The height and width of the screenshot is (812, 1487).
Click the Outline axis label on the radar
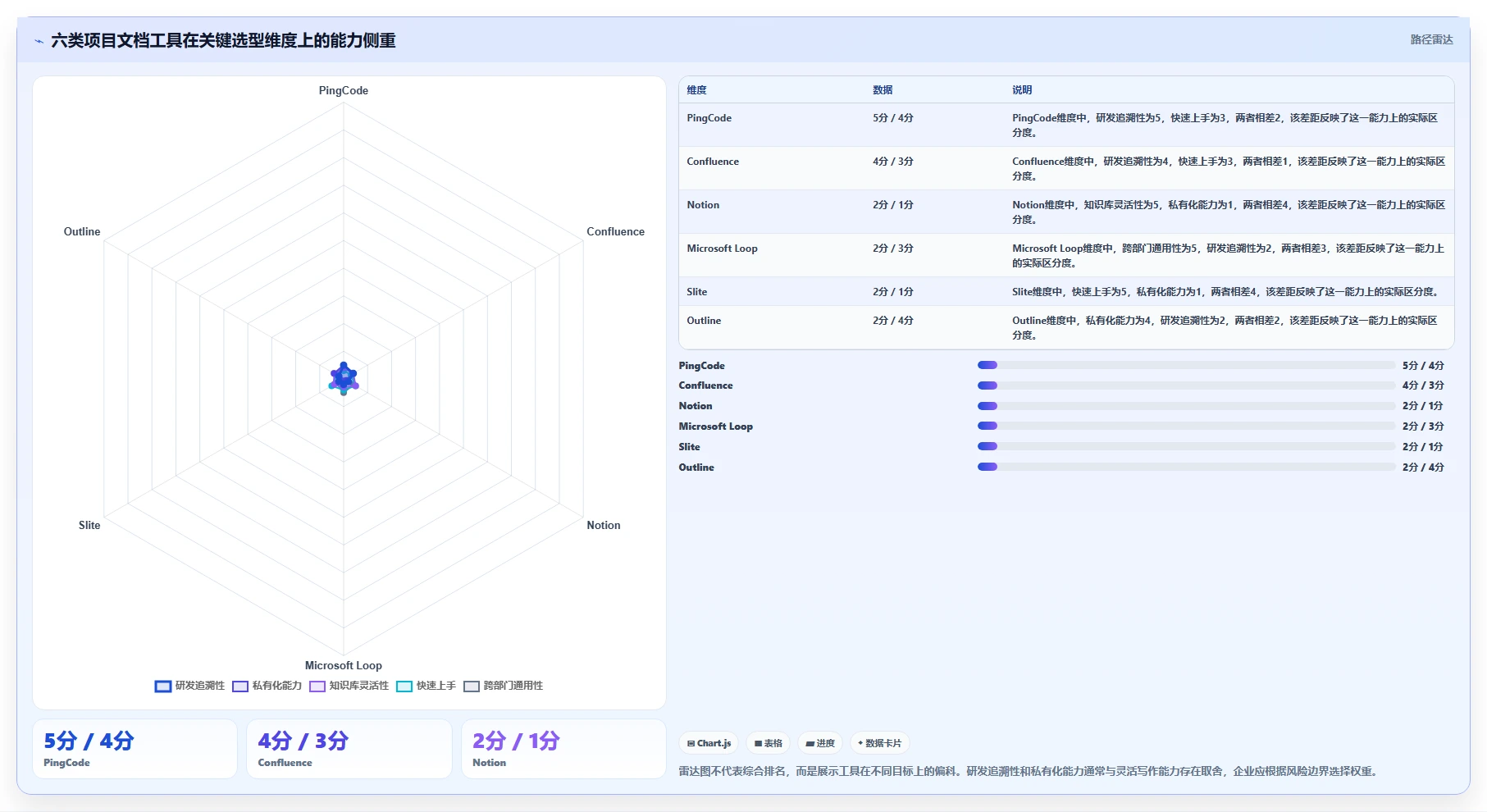click(82, 231)
